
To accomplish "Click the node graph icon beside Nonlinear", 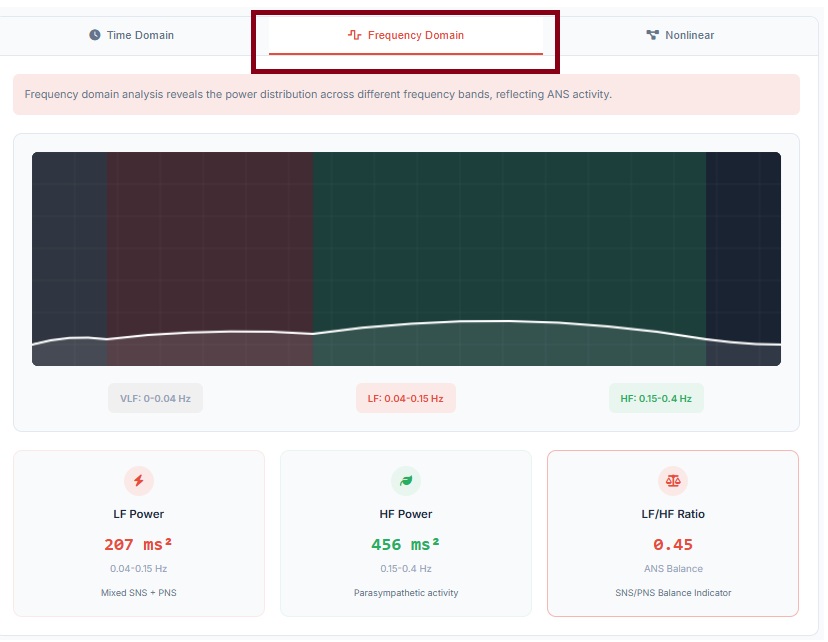I will [653, 35].
